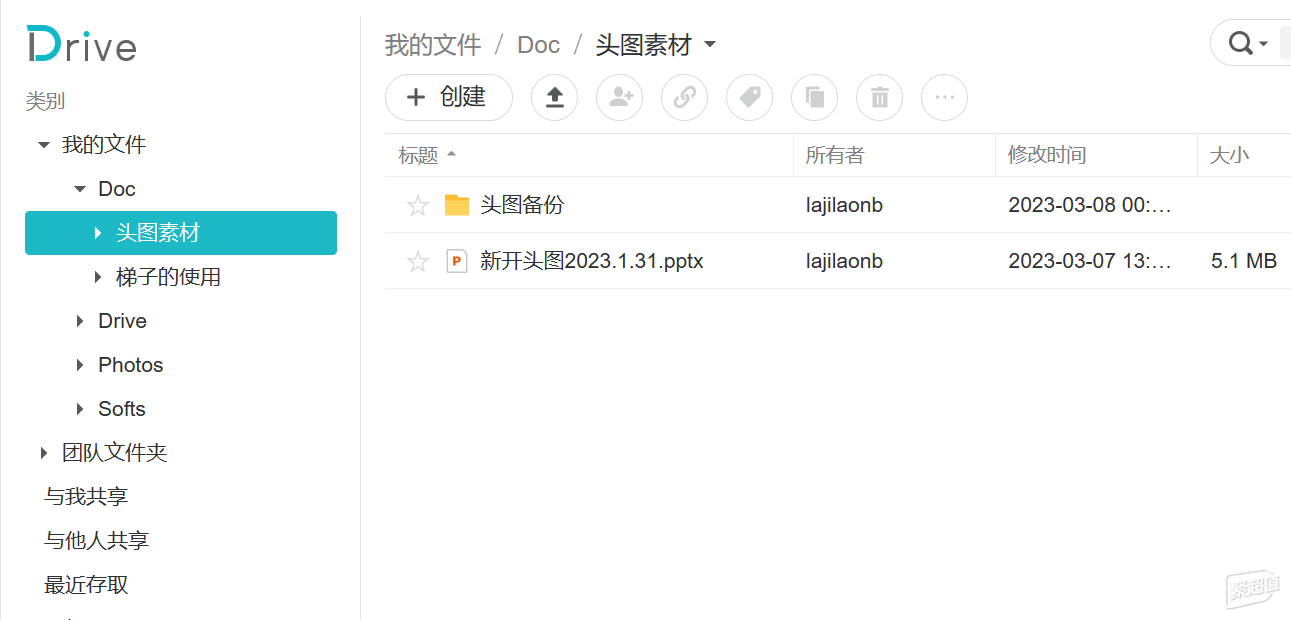Select 最近存取 in sidebar
This screenshot has height=620, width=1291.
click(x=86, y=585)
